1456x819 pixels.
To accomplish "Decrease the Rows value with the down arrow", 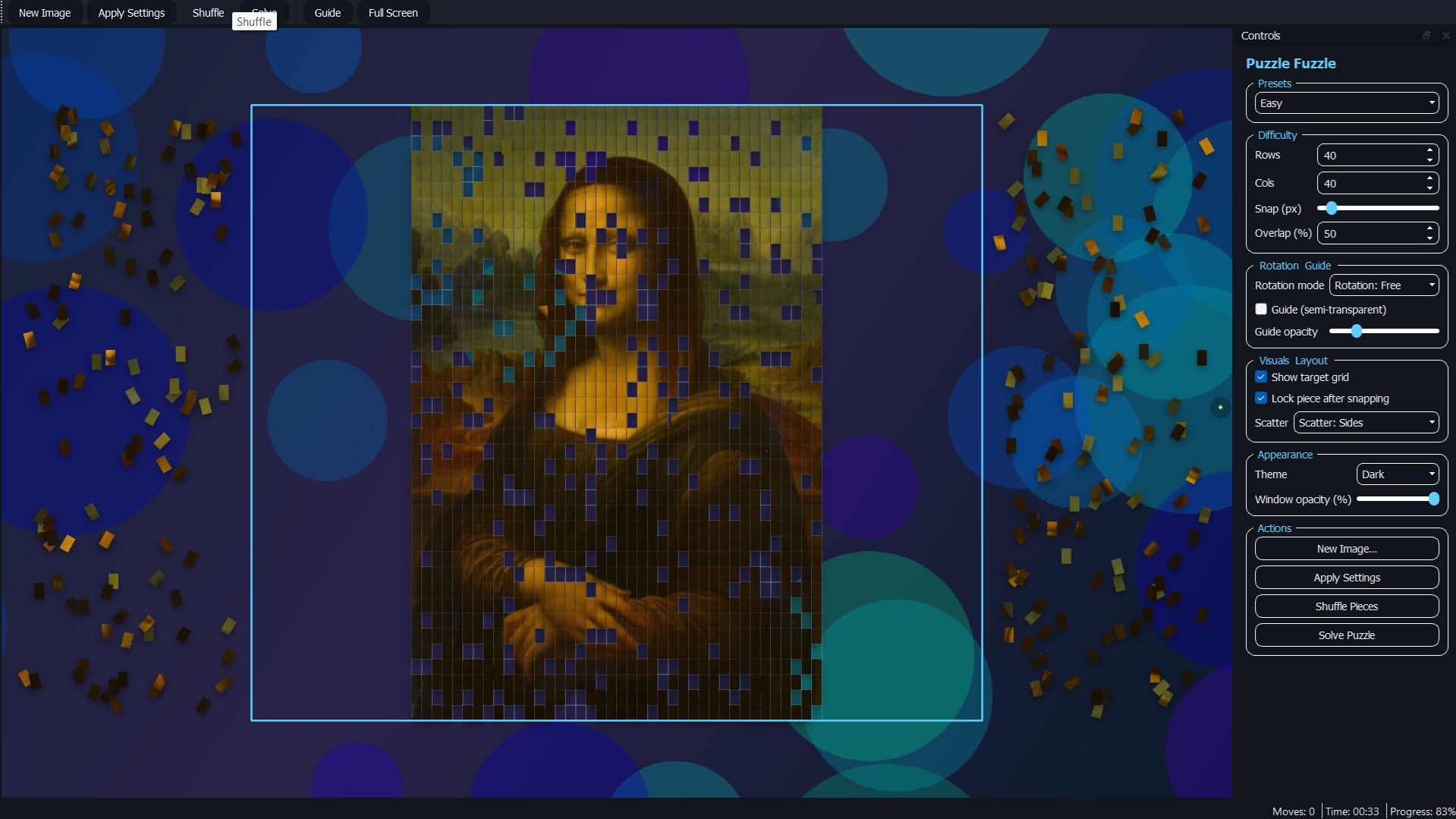I will tap(1429, 160).
